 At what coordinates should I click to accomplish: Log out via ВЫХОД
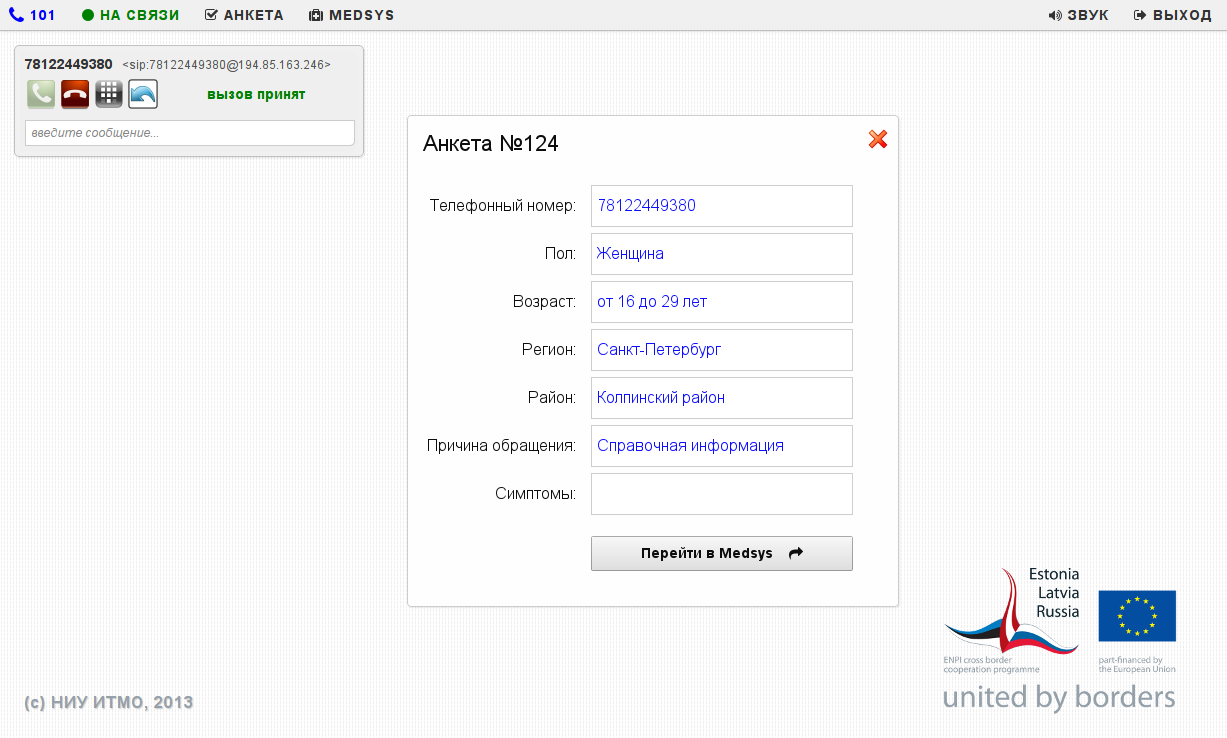1173,15
